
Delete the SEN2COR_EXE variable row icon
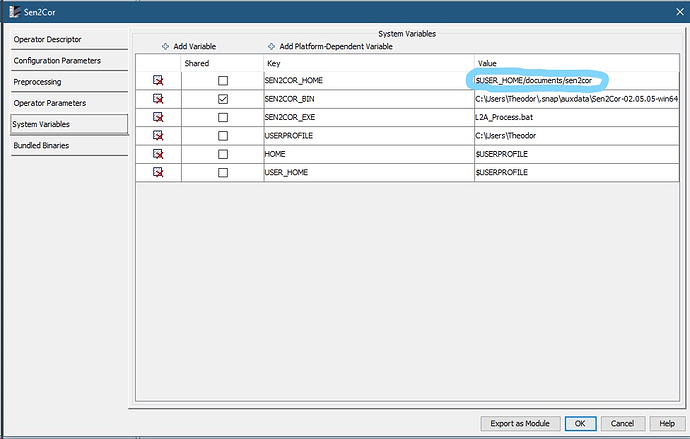click(x=158, y=117)
